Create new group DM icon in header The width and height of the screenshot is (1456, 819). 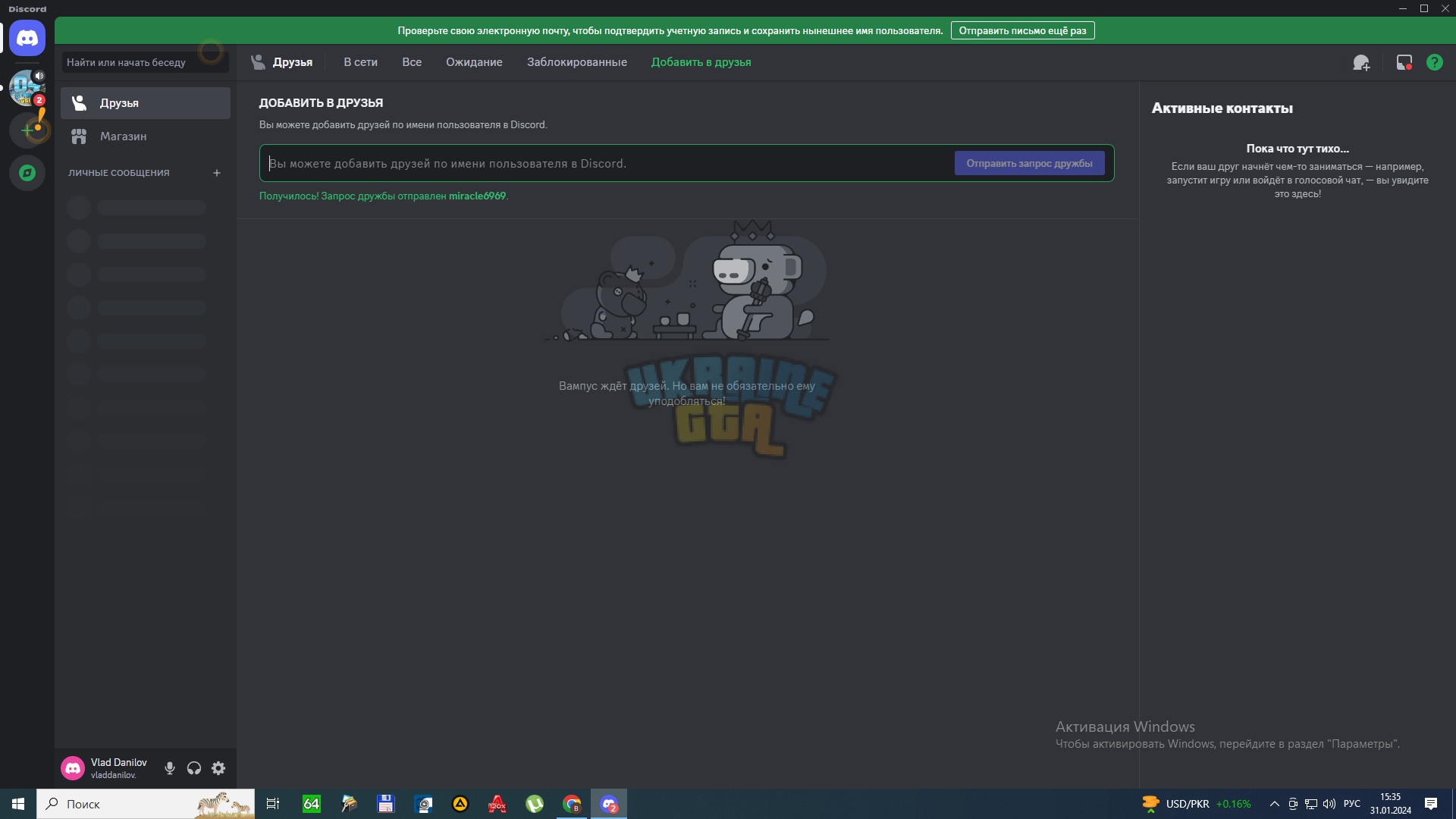(x=1361, y=63)
